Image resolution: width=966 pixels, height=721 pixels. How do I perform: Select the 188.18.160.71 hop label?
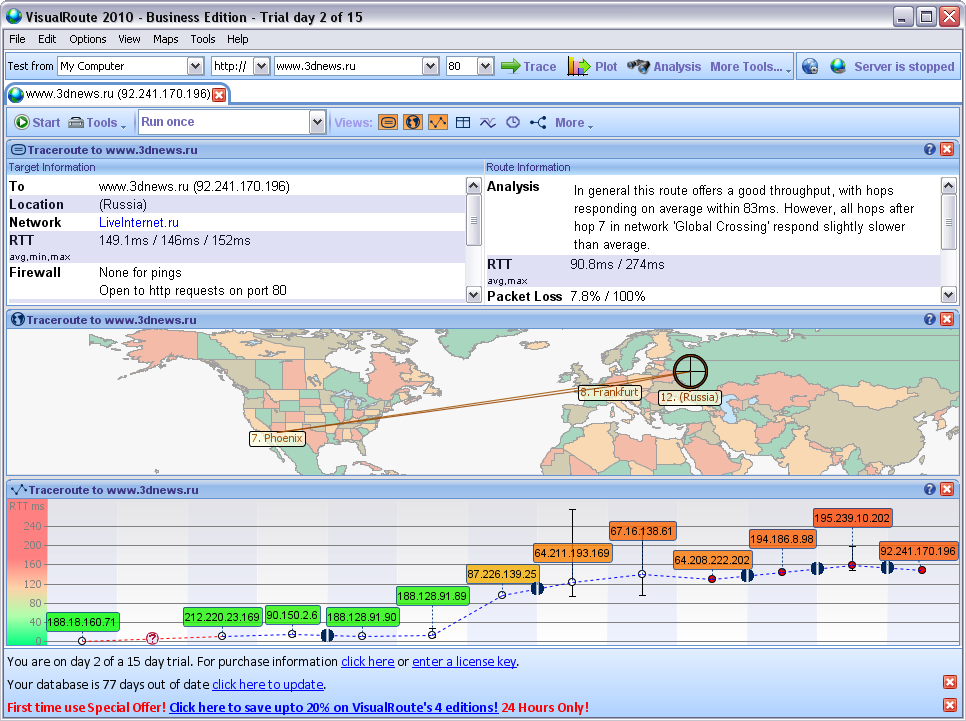pyautogui.click(x=82, y=622)
